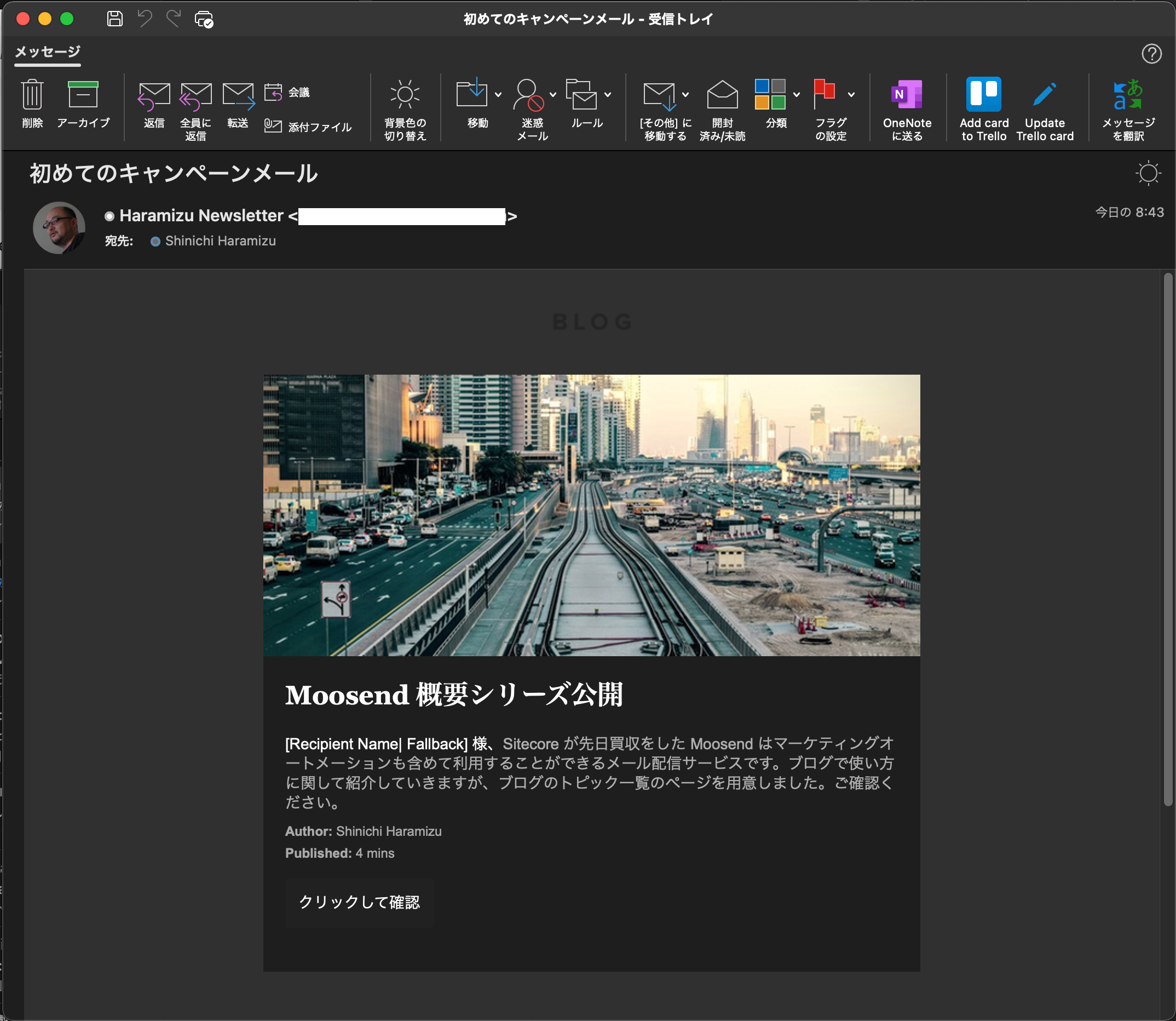The image size is (1176, 1021).
Task: Click the email subject 初めてのキャンペーンメール
Action: 174,173
